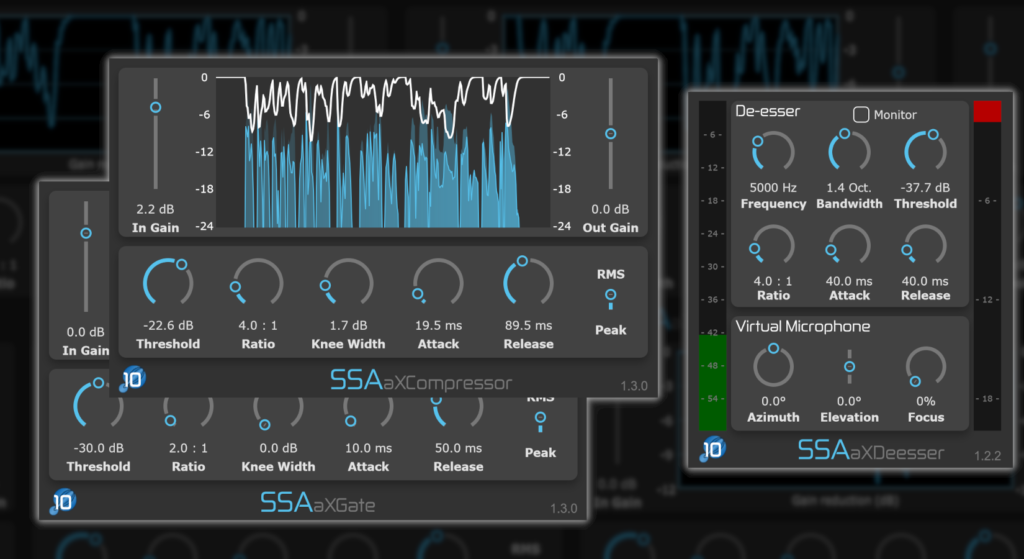Click the gate In Gain slider handle
Image resolution: width=1024 pixels, height=559 pixels.
(x=86, y=233)
